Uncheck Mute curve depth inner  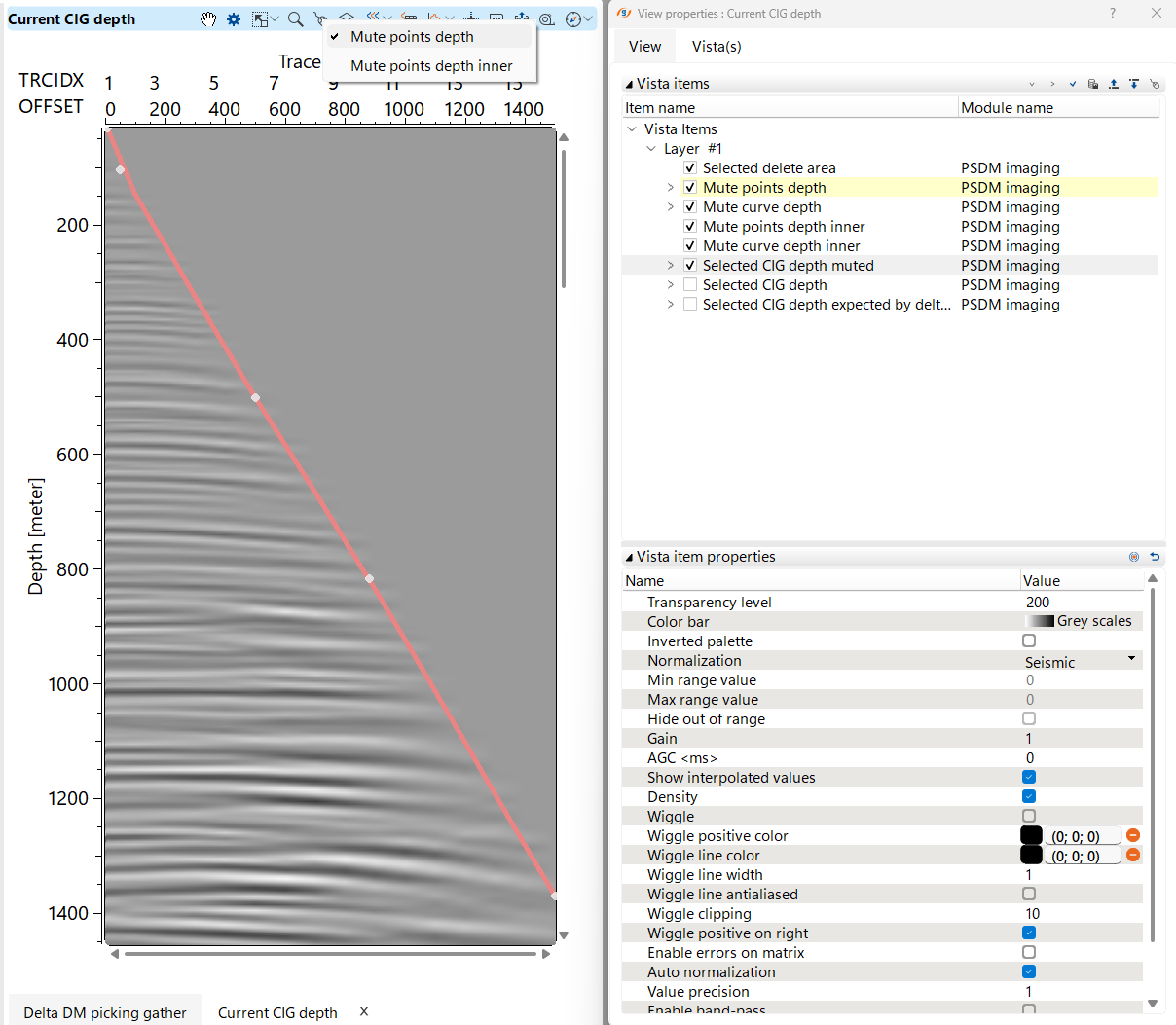click(690, 245)
